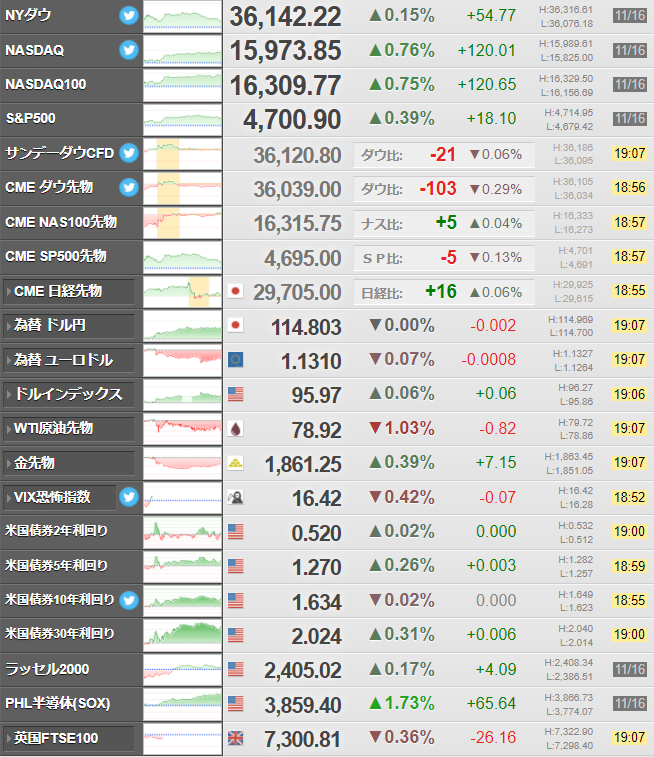Open the S&P500 index label
Viewport: 654px width, 757px height.
tap(30, 119)
